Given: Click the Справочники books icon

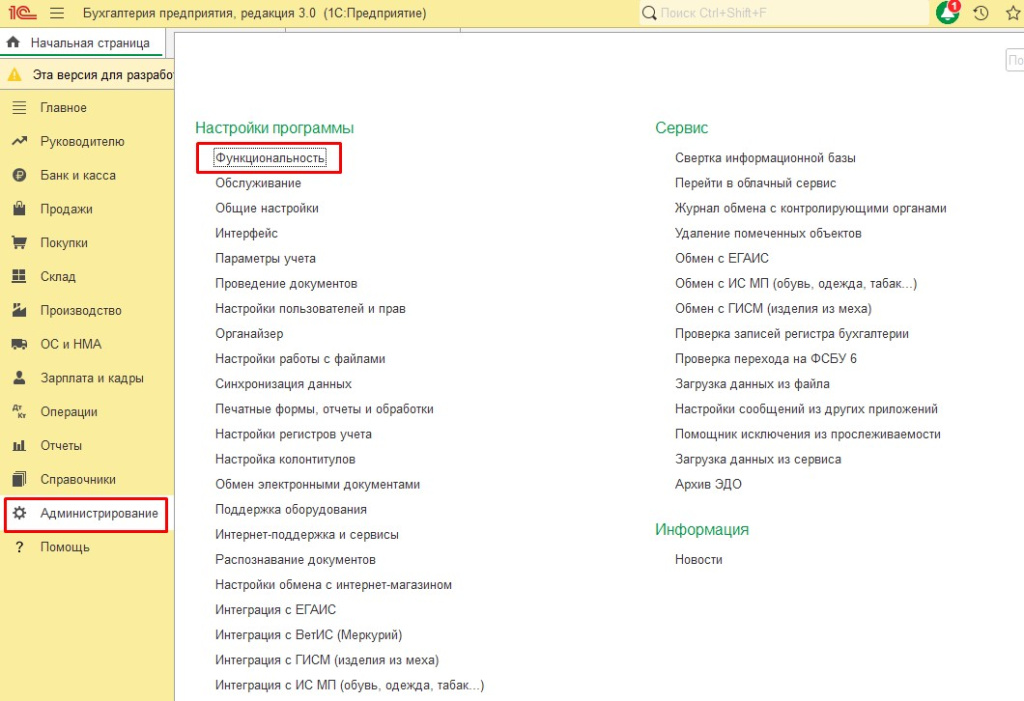Looking at the screenshot, I should [x=20, y=479].
